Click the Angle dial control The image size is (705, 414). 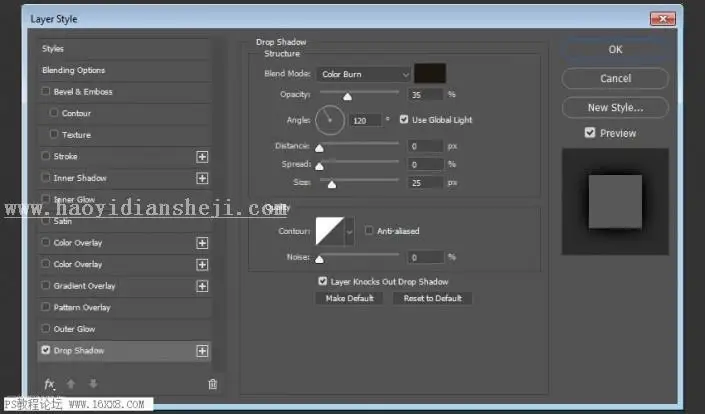click(x=330, y=120)
